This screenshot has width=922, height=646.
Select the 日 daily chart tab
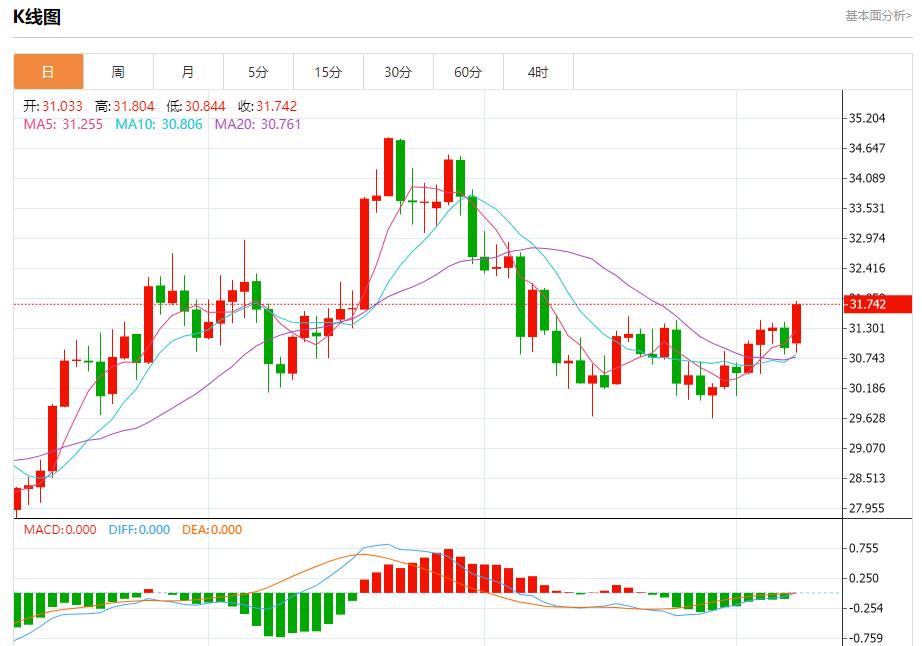tap(48, 72)
